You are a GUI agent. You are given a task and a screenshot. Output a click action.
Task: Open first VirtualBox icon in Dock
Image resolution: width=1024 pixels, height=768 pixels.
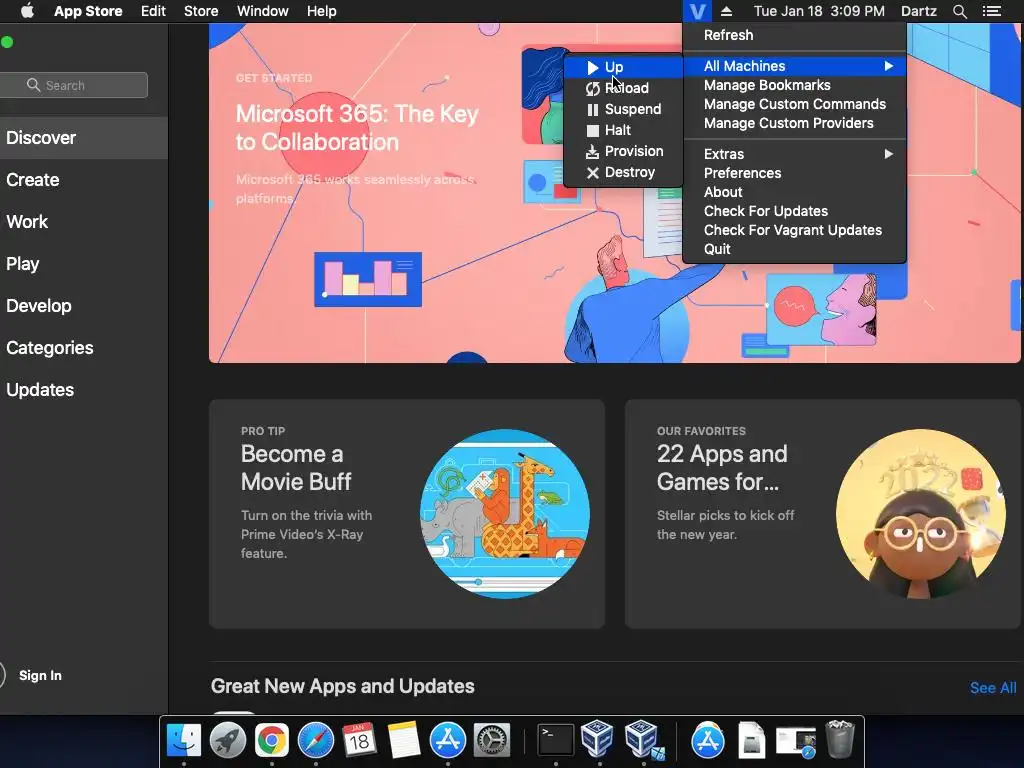[598, 738]
